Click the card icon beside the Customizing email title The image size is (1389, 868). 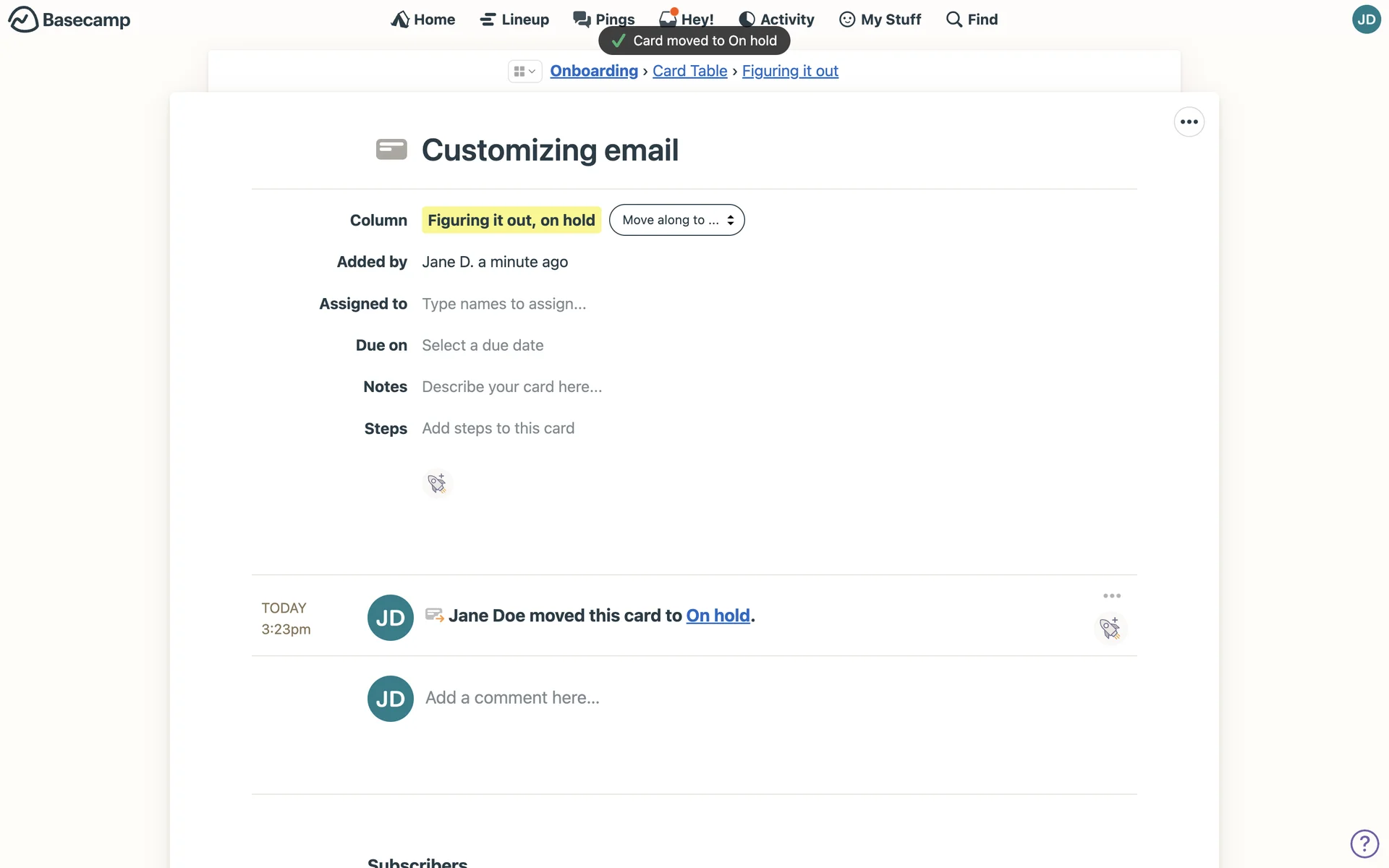(x=391, y=150)
